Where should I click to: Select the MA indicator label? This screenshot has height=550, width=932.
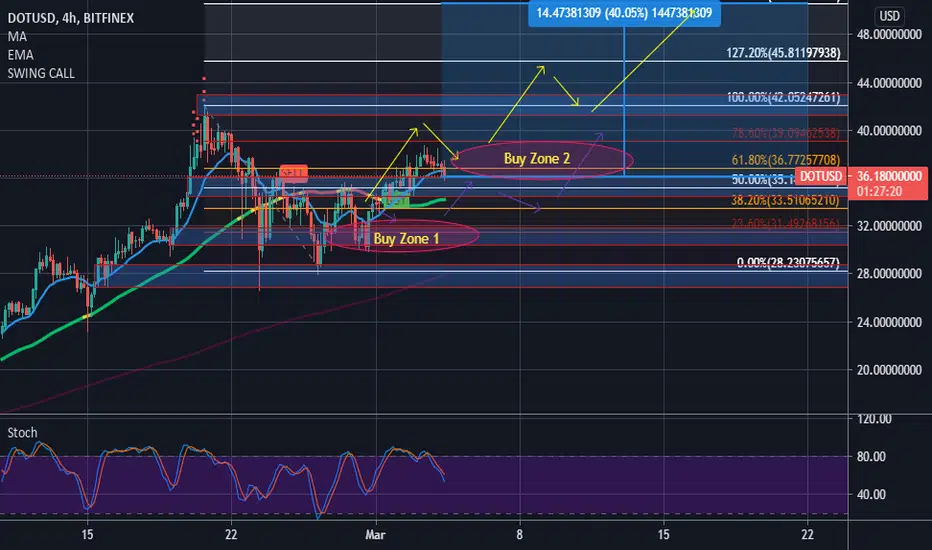point(17,37)
